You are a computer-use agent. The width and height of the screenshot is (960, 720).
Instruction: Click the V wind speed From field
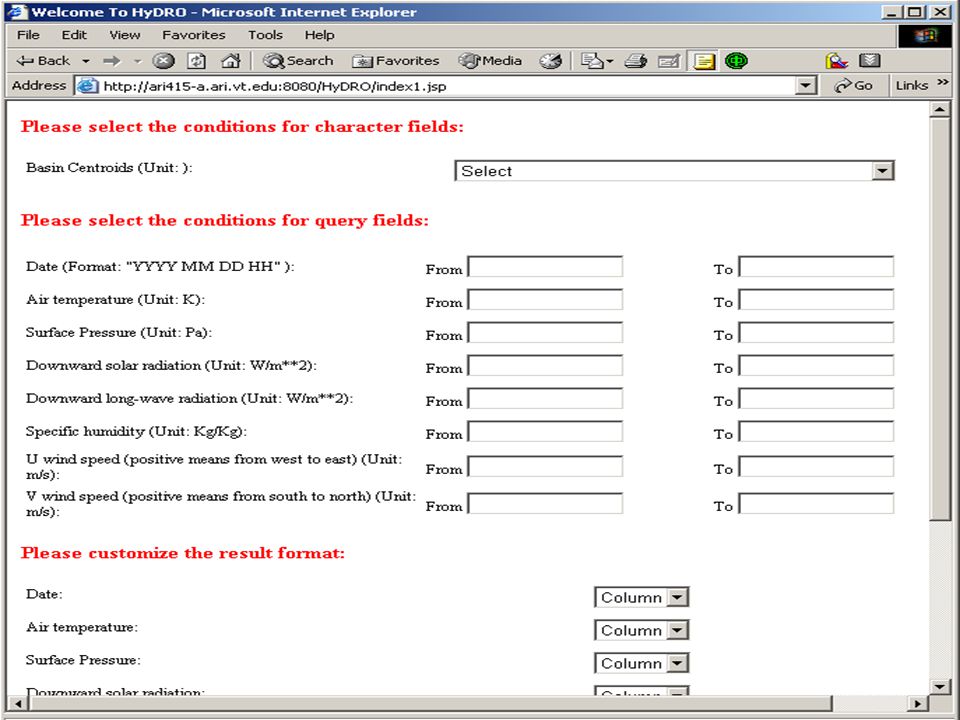pos(545,504)
